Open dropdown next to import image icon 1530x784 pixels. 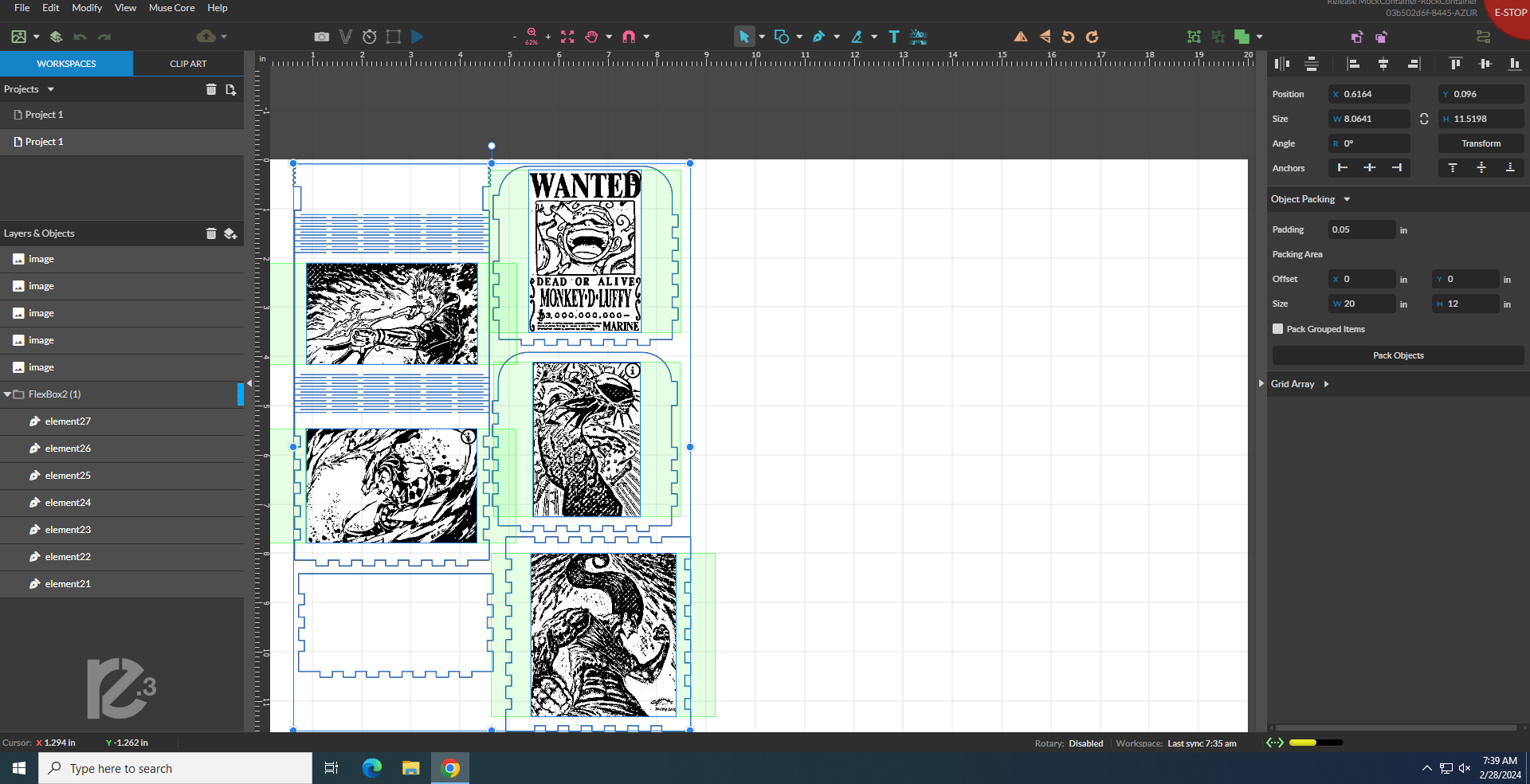coord(37,37)
